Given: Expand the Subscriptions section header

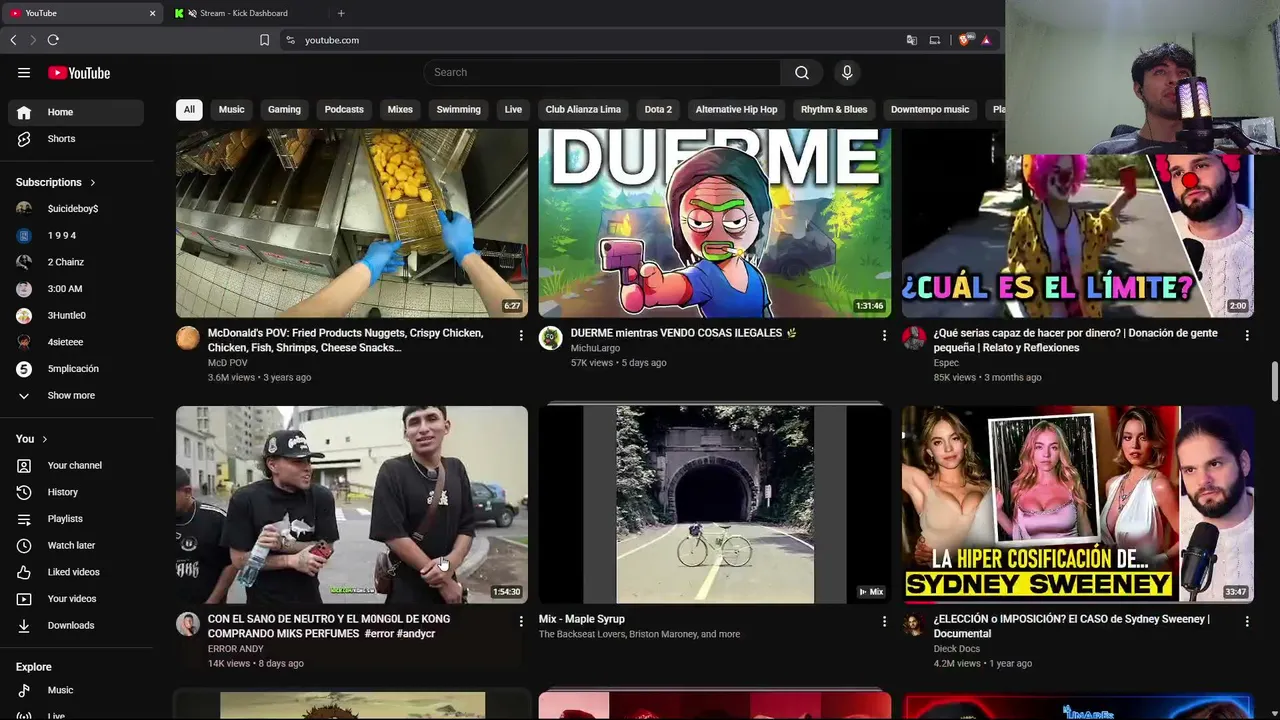Looking at the screenshot, I should point(56,183).
